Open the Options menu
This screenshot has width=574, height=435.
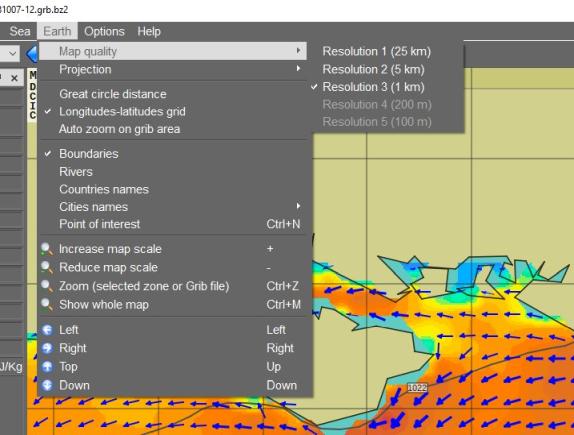pos(104,31)
